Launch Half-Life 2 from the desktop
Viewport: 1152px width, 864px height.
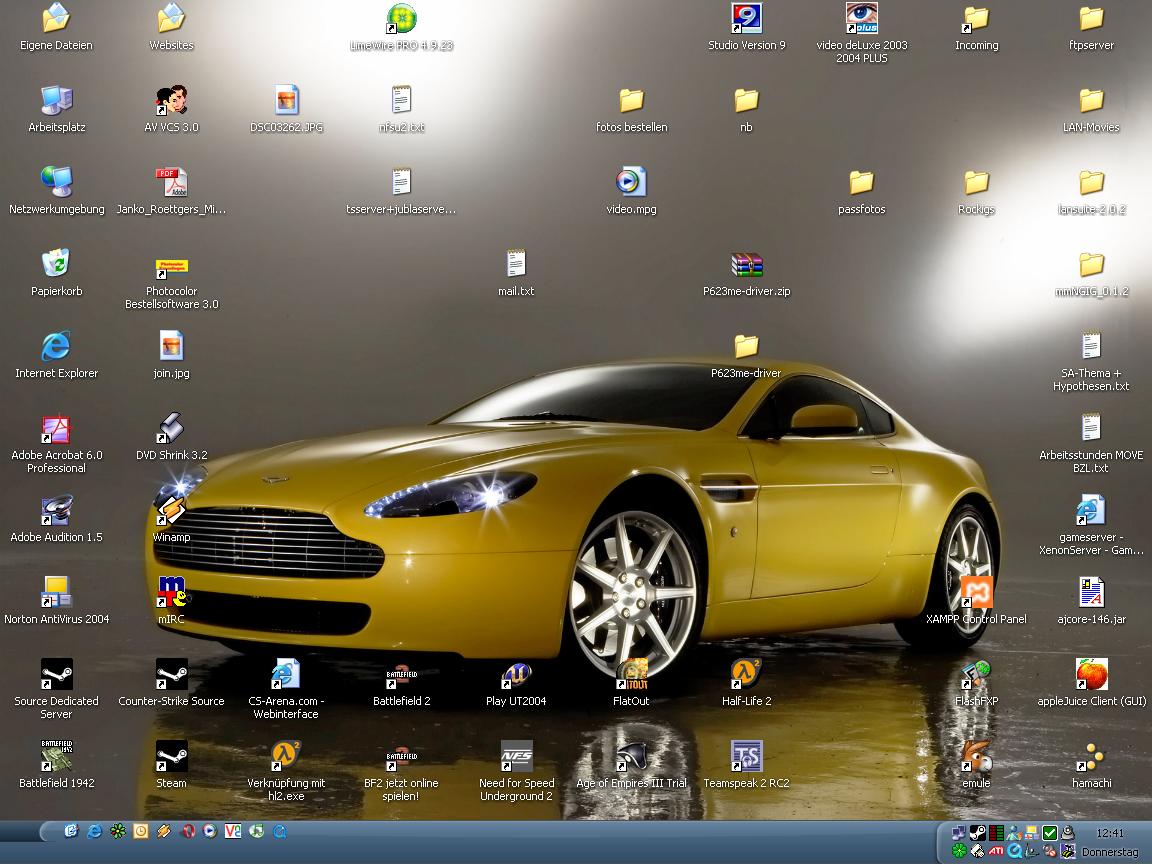pos(746,674)
